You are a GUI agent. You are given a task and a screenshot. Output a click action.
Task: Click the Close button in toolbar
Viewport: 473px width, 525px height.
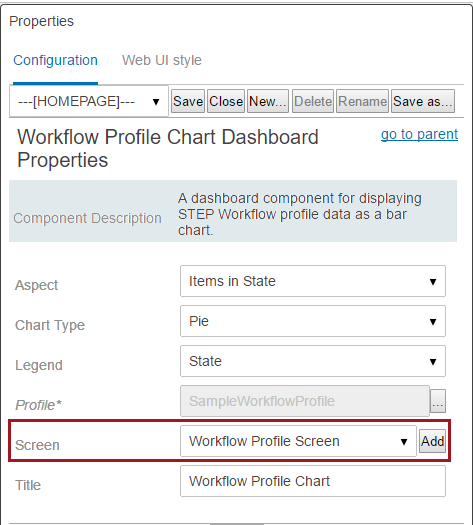[226, 101]
